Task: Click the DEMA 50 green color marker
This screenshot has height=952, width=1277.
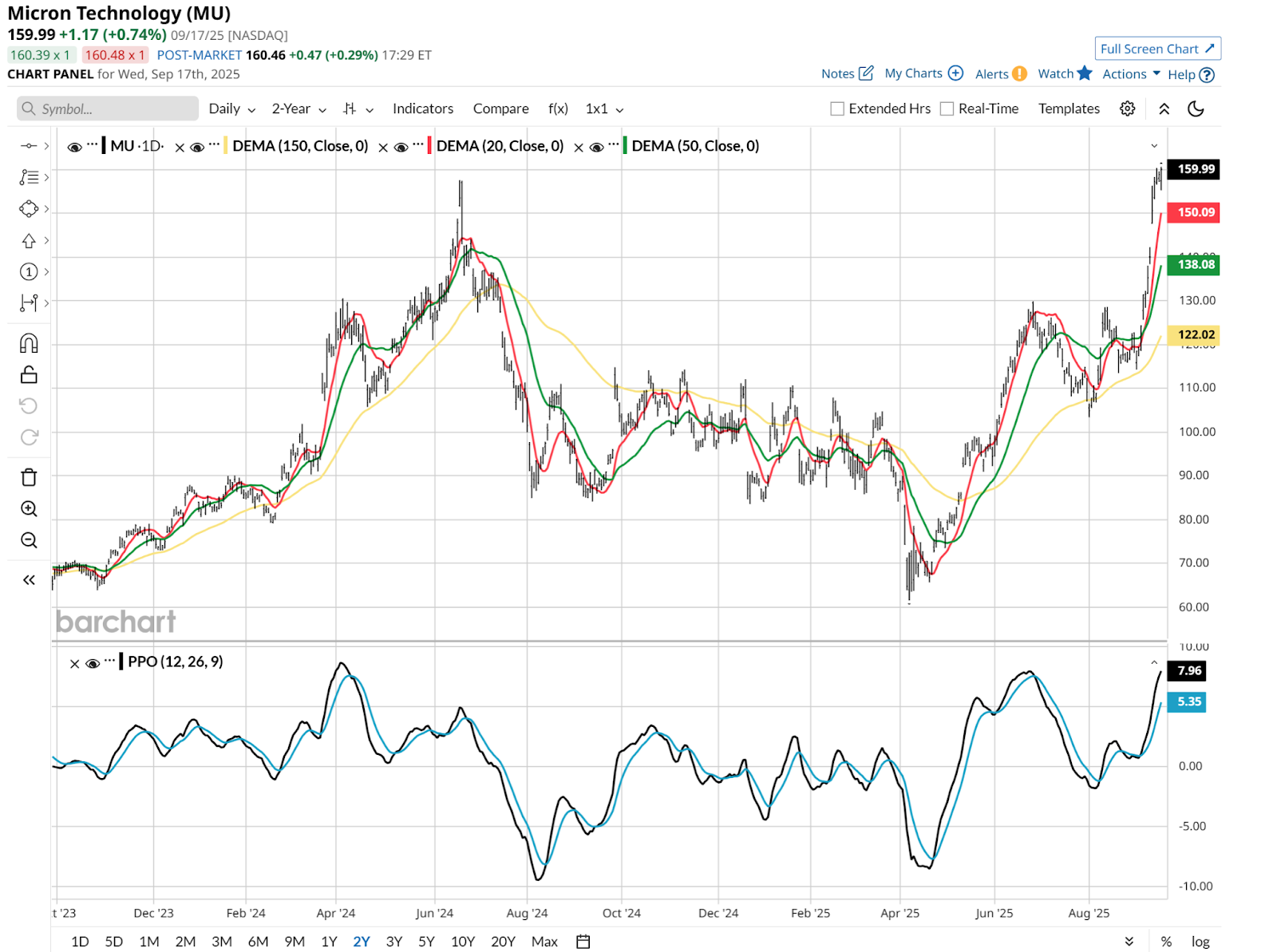Action: click(625, 146)
